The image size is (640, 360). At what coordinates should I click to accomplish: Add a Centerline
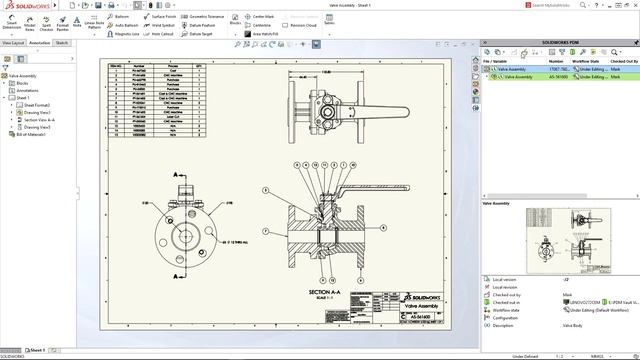click(x=258, y=25)
